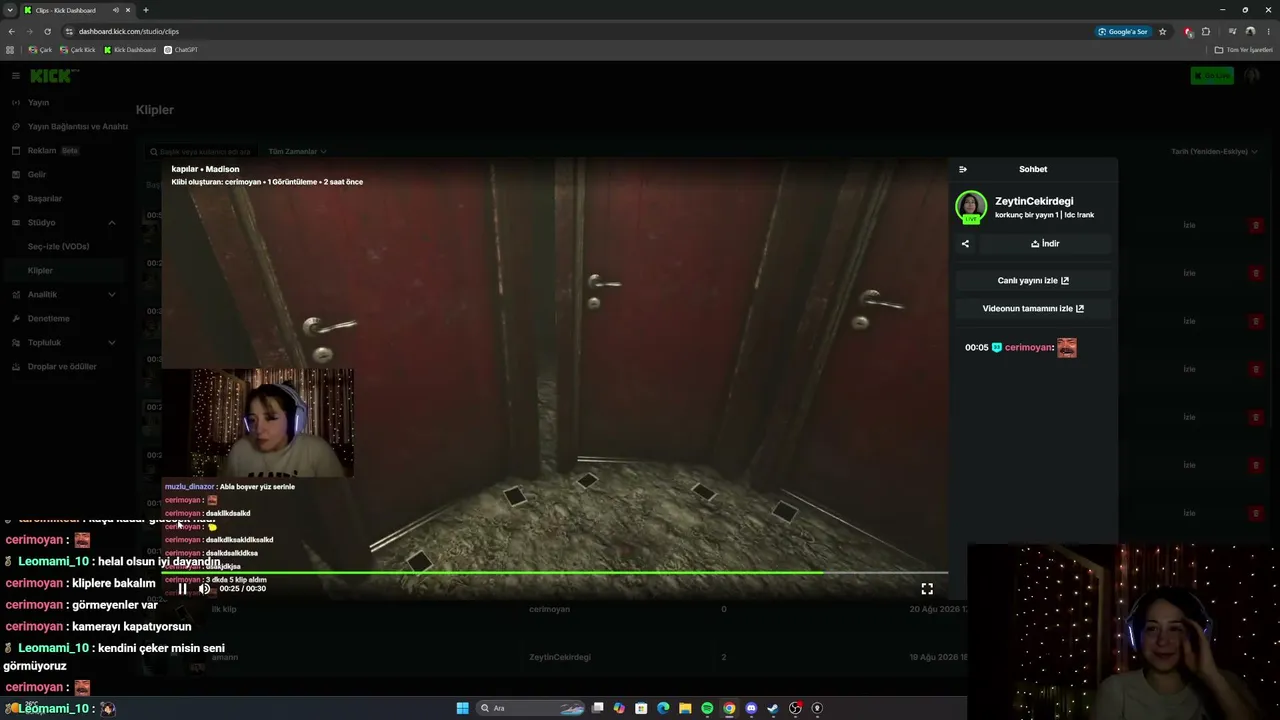
Task: Open Seç-izle (VODs) in the sidebar
Action: pyautogui.click(x=58, y=247)
